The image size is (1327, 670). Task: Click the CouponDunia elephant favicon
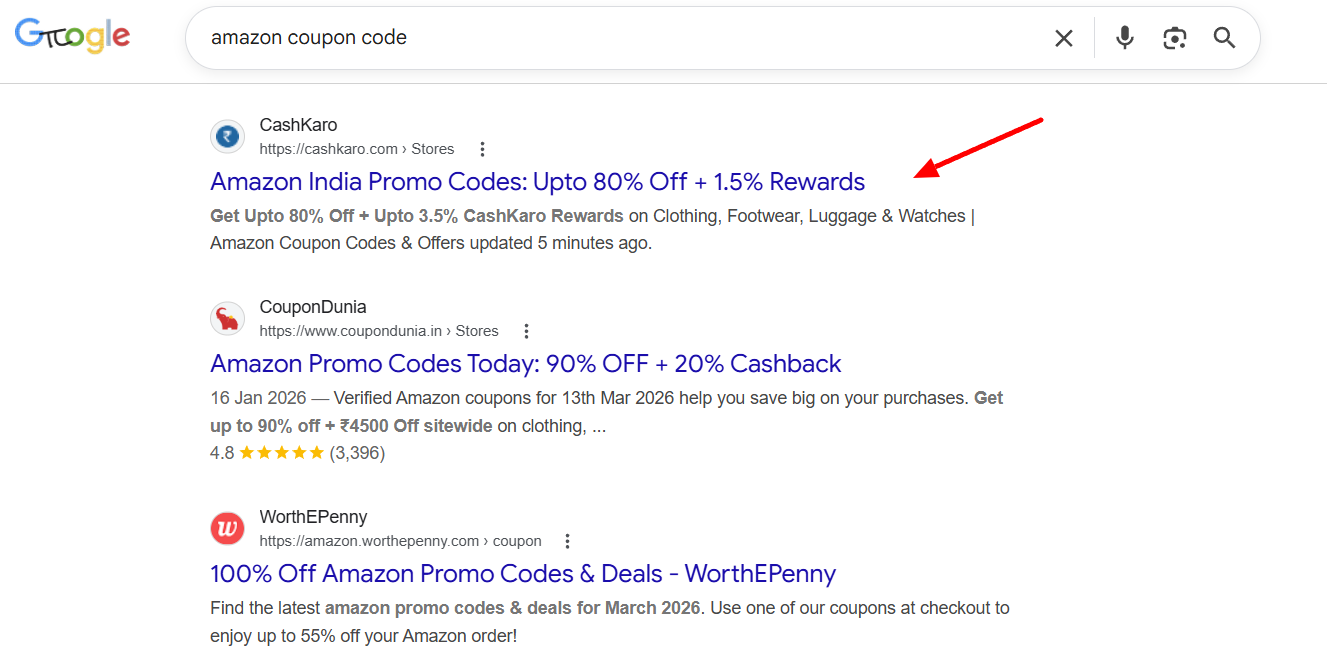coord(227,318)
